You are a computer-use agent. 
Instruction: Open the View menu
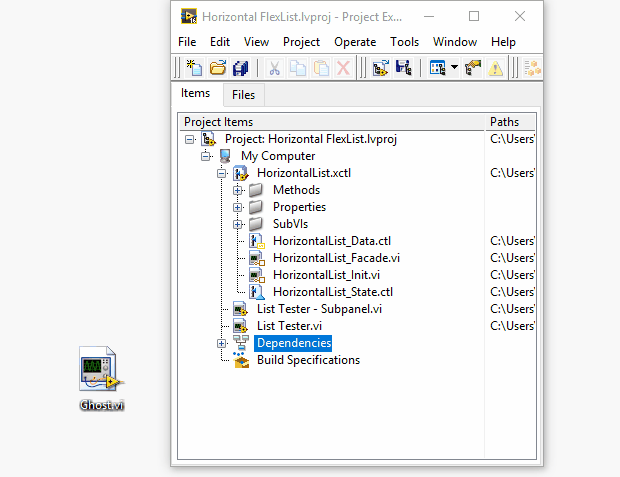[x=256, y=42]
